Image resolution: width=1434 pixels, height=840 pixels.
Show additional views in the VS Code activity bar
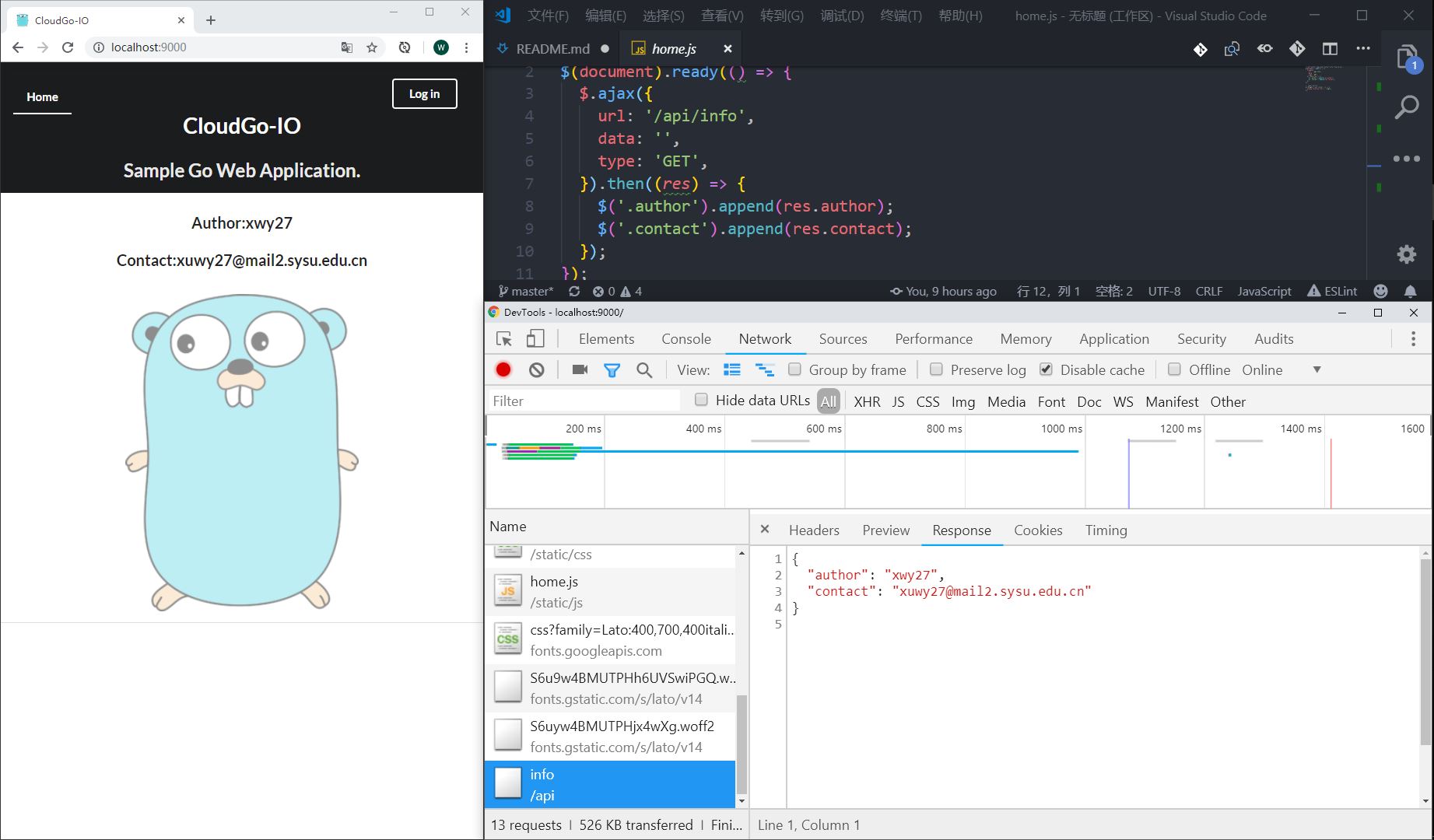click(1407, 159)
